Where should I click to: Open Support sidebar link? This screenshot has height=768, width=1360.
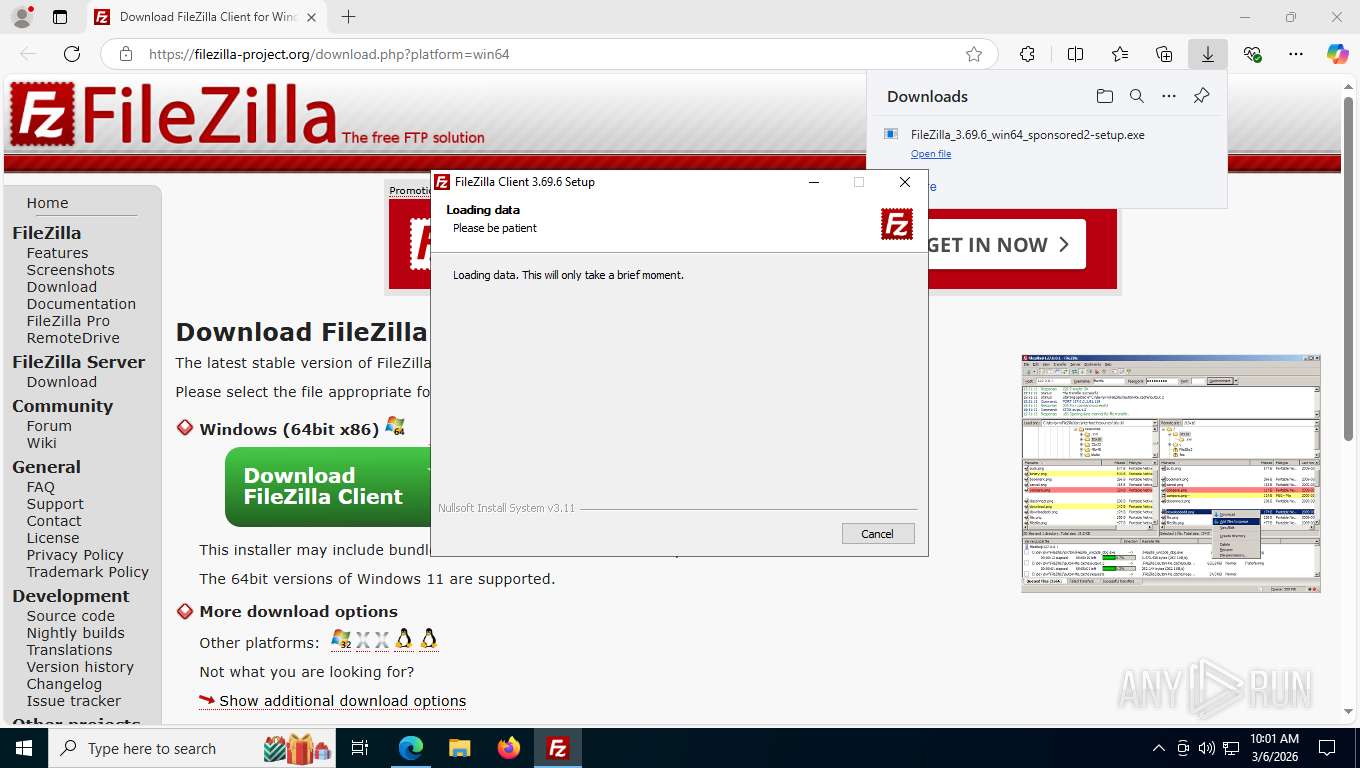point(55,504)
